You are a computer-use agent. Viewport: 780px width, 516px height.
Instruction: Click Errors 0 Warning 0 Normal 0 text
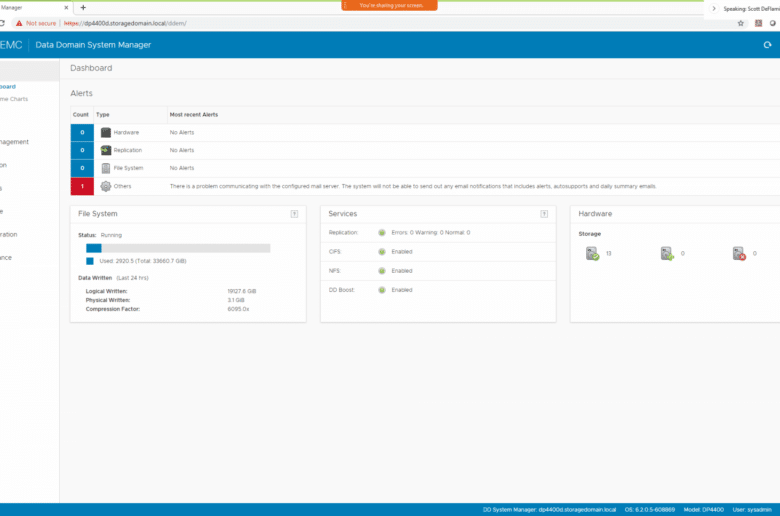point(430,232)
